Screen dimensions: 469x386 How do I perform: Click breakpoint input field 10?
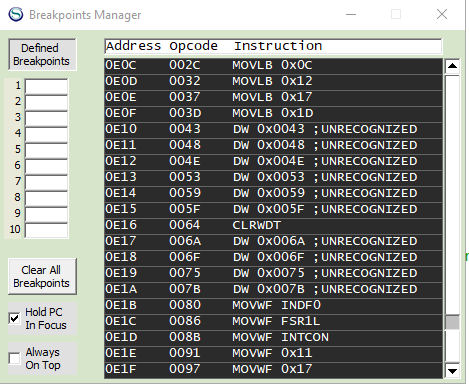pos(46,230)
